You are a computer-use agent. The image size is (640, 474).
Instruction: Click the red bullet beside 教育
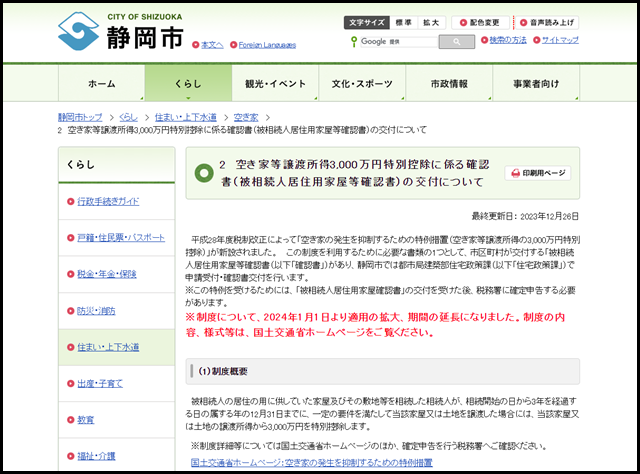pos(71,420)
